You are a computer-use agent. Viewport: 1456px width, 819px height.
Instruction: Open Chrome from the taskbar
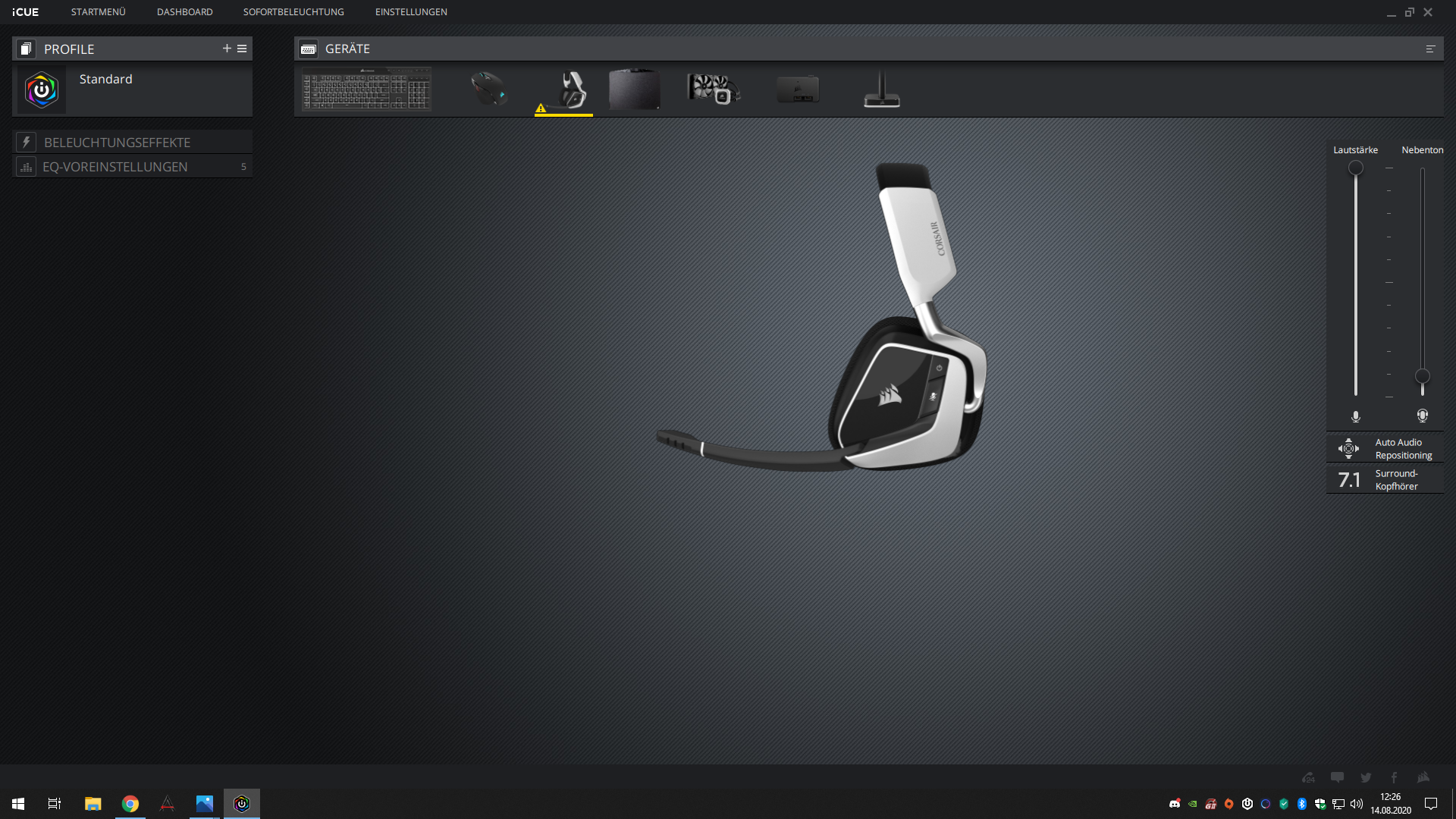pyautogui.click(x=130, y=804)
